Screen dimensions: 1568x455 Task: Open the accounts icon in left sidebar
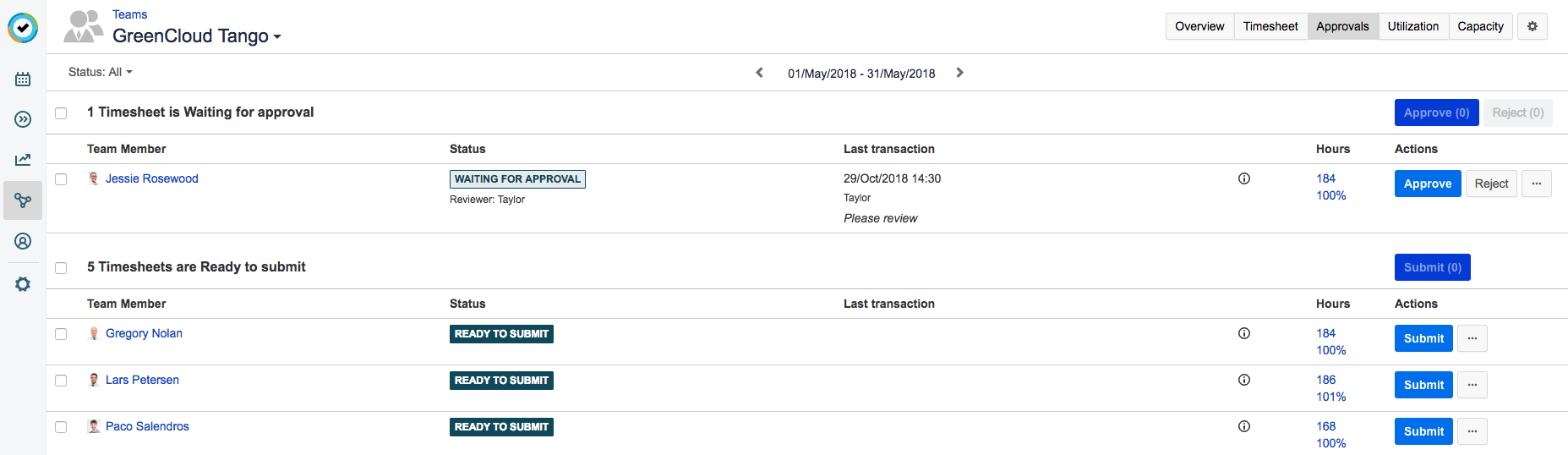tap(23, 241)
